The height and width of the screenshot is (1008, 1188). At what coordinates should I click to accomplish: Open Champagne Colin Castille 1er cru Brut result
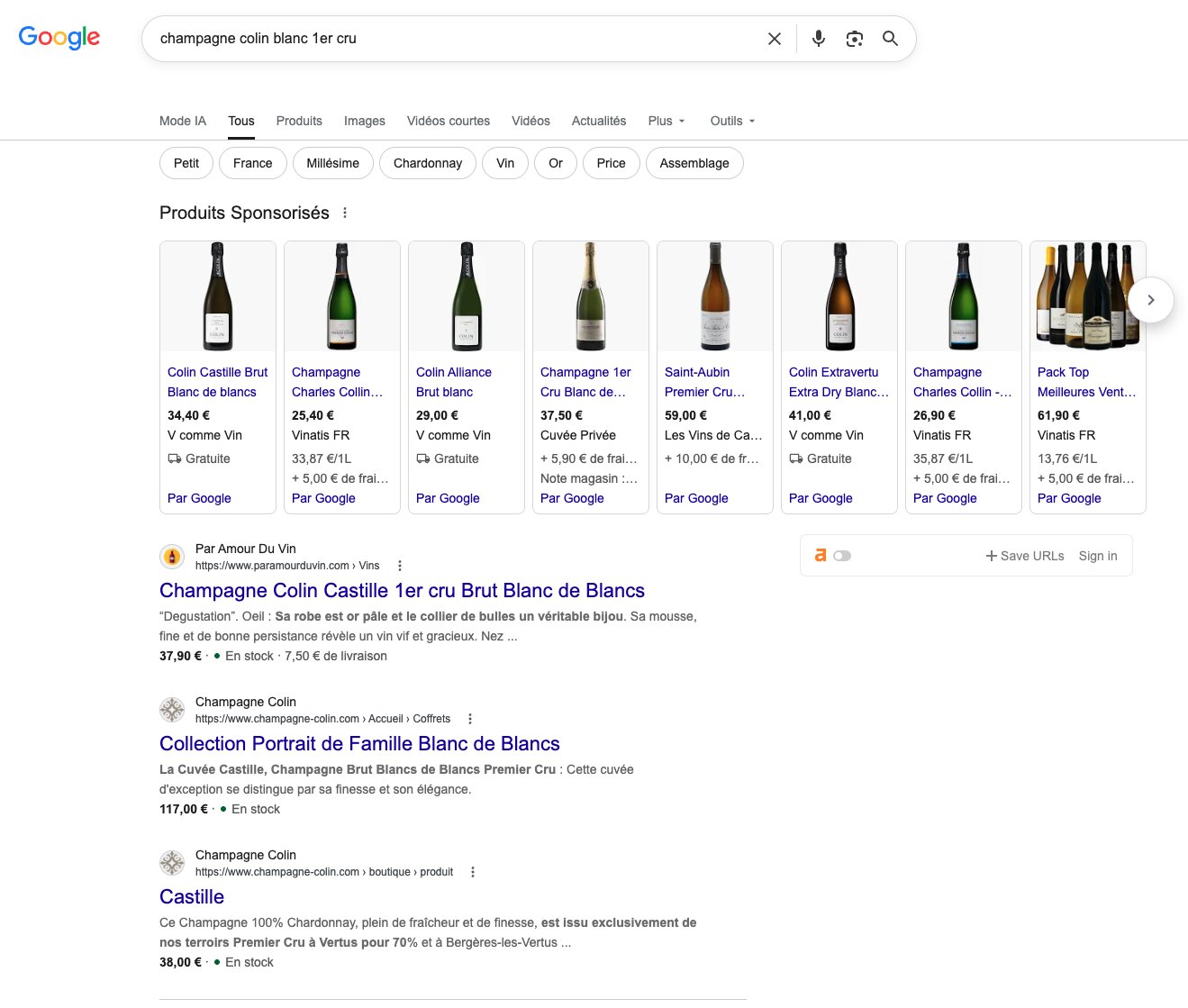(x=402, y=591)
